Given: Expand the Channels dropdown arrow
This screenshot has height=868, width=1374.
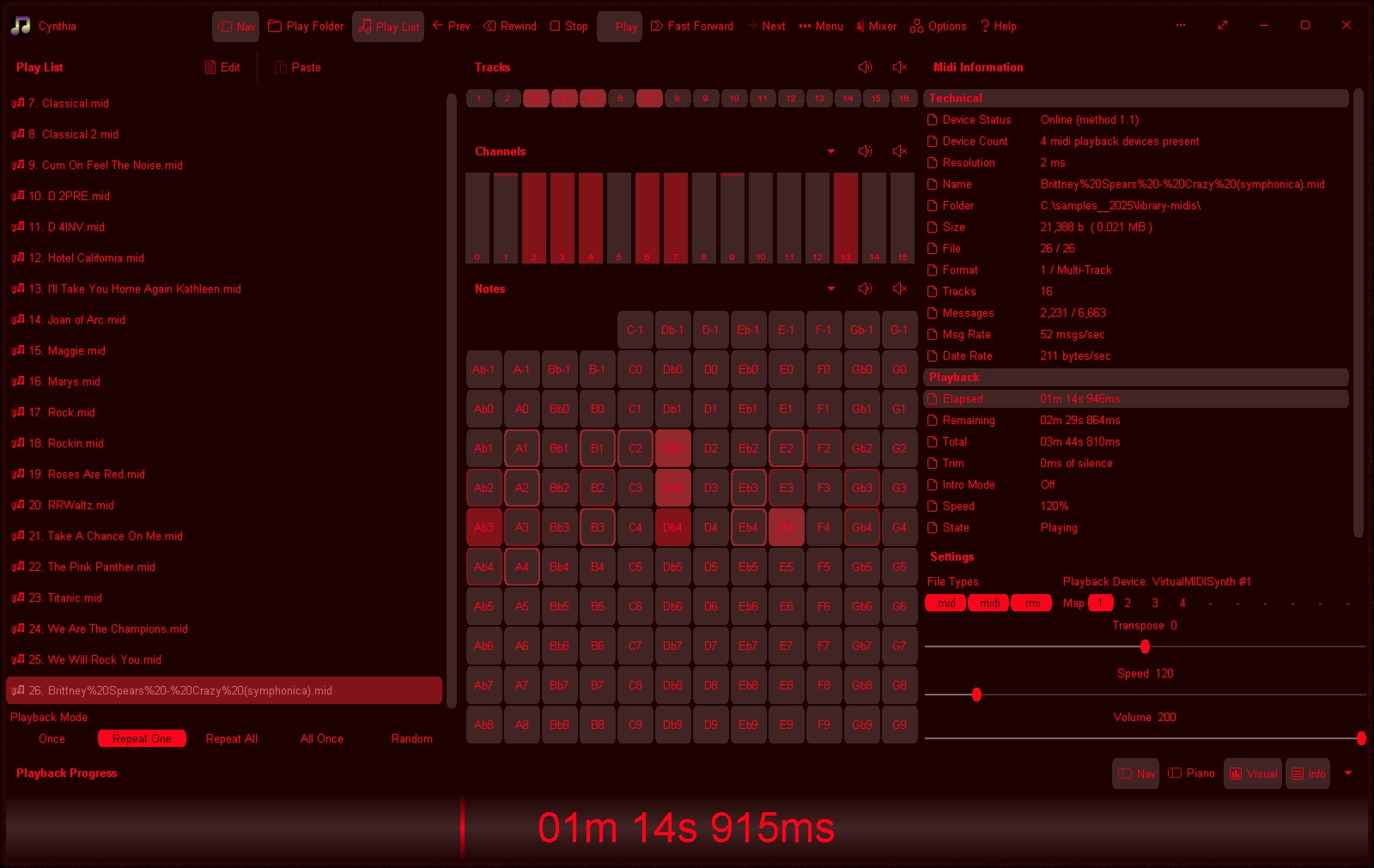Looking at the screenshot, I should pyautogui.click(x=830, y=151).
